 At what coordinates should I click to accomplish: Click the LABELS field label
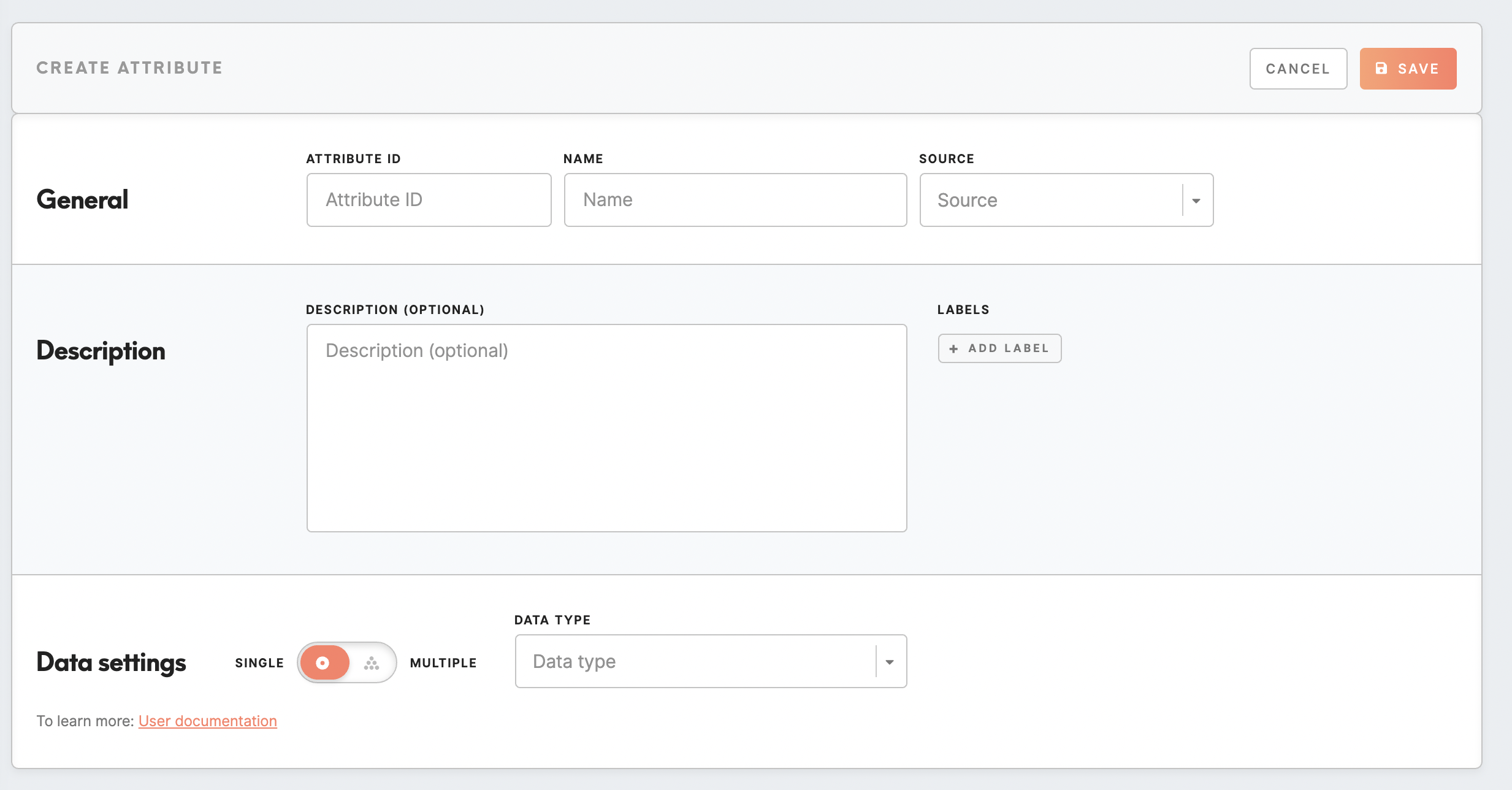[963, 310]
